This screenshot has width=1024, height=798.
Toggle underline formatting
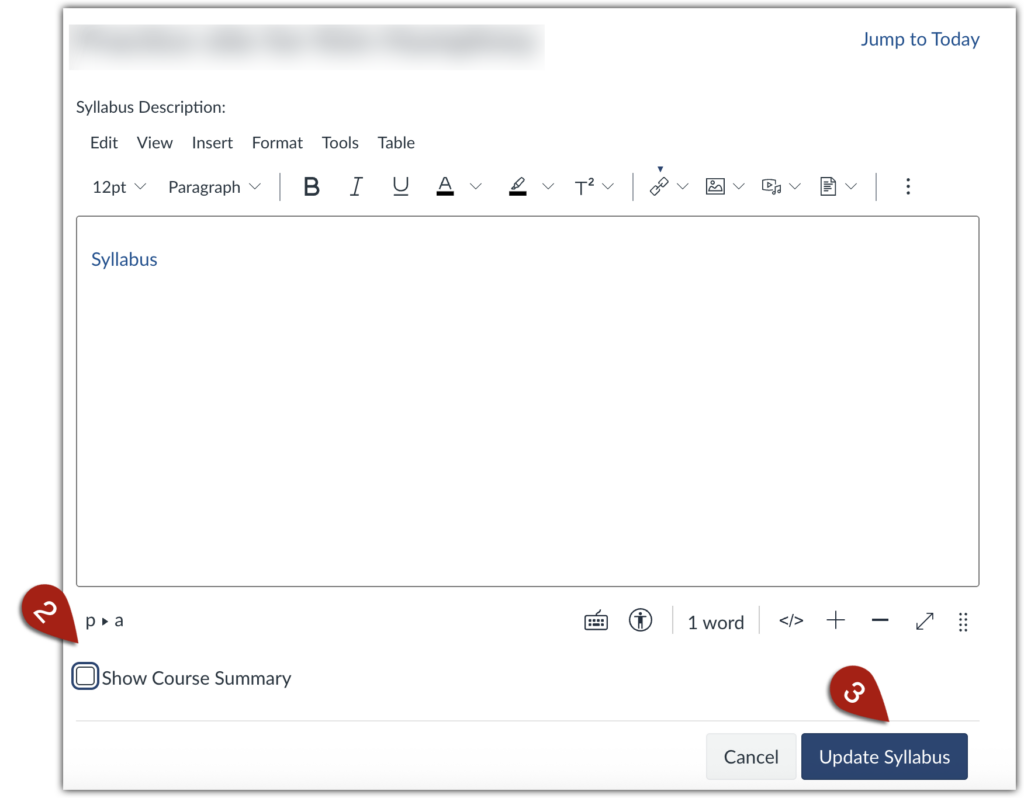coord(400,187)
